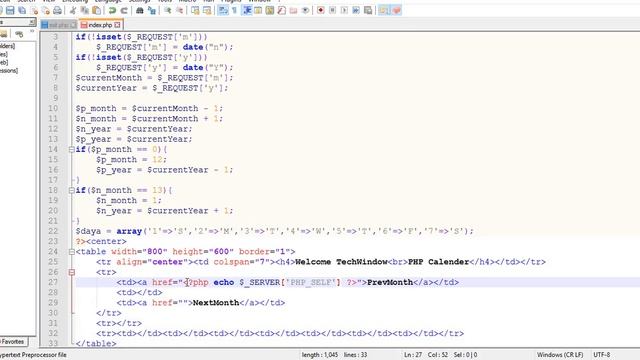Click line number 27 in the margin
Screen dimensions: 640x360
53,282
